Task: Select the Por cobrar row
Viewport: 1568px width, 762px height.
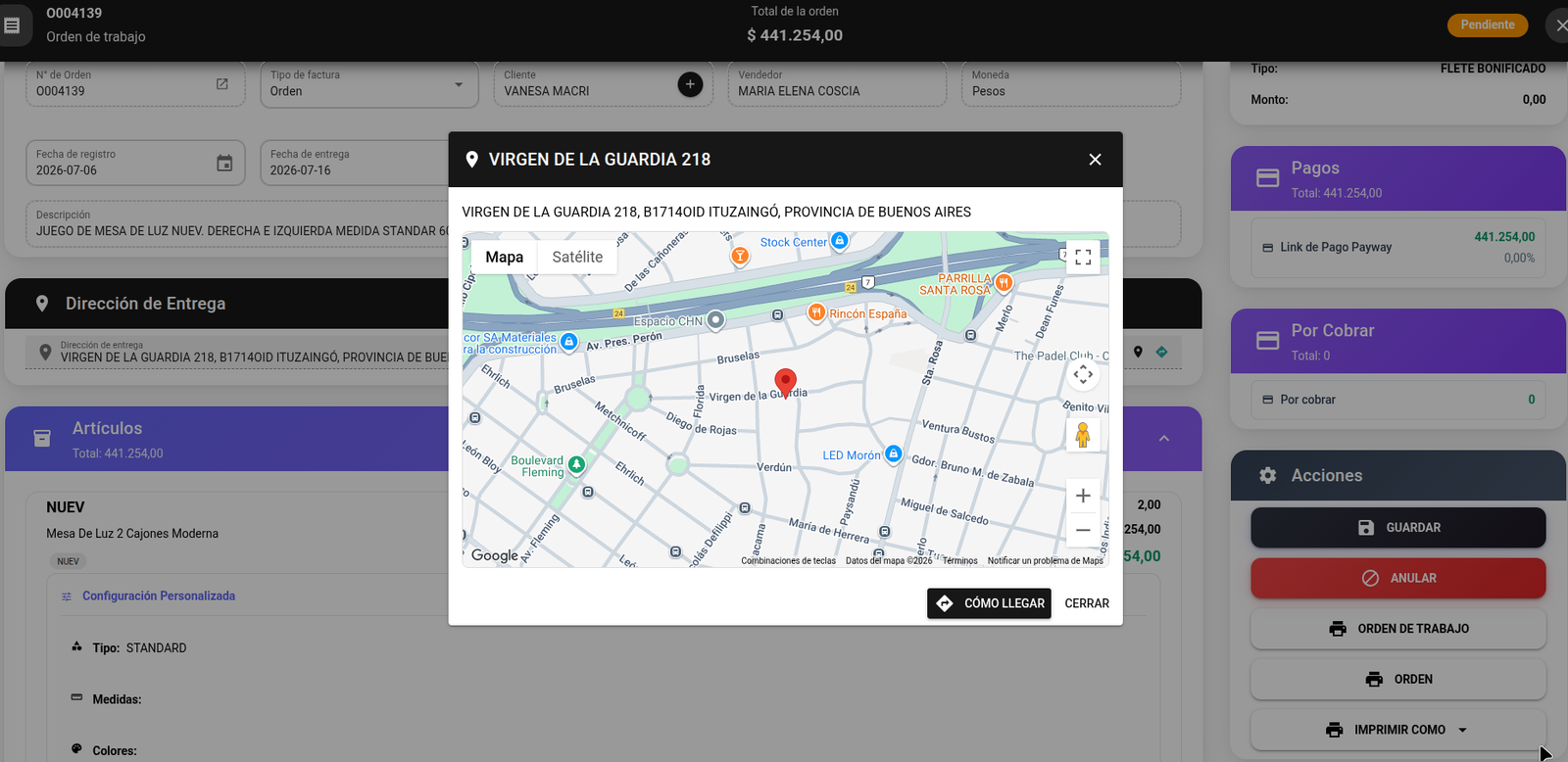Action: tap(1397, 400)
